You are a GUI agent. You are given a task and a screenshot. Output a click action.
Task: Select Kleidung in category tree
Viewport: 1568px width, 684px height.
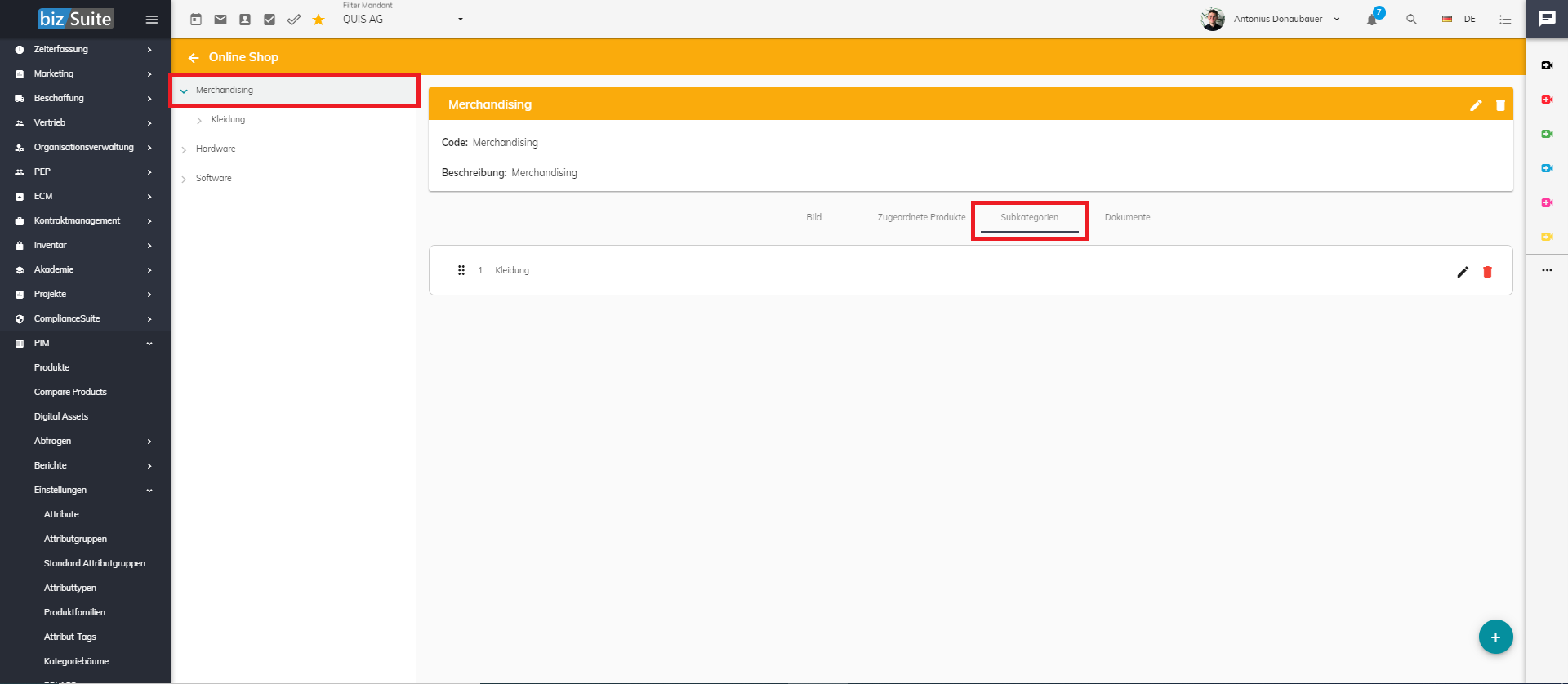point(228,119)
